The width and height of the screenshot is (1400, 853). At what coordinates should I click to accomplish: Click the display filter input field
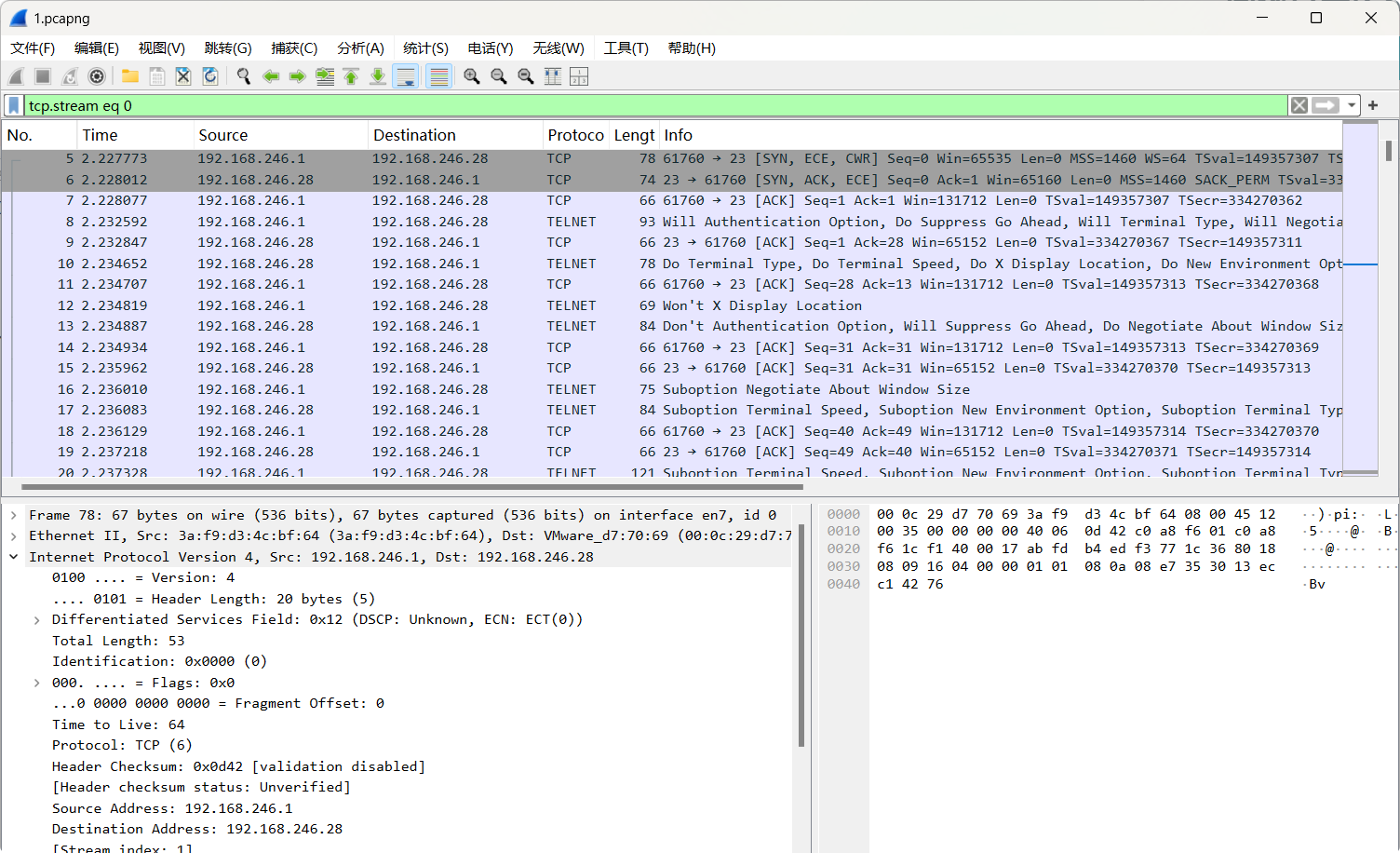655,105
